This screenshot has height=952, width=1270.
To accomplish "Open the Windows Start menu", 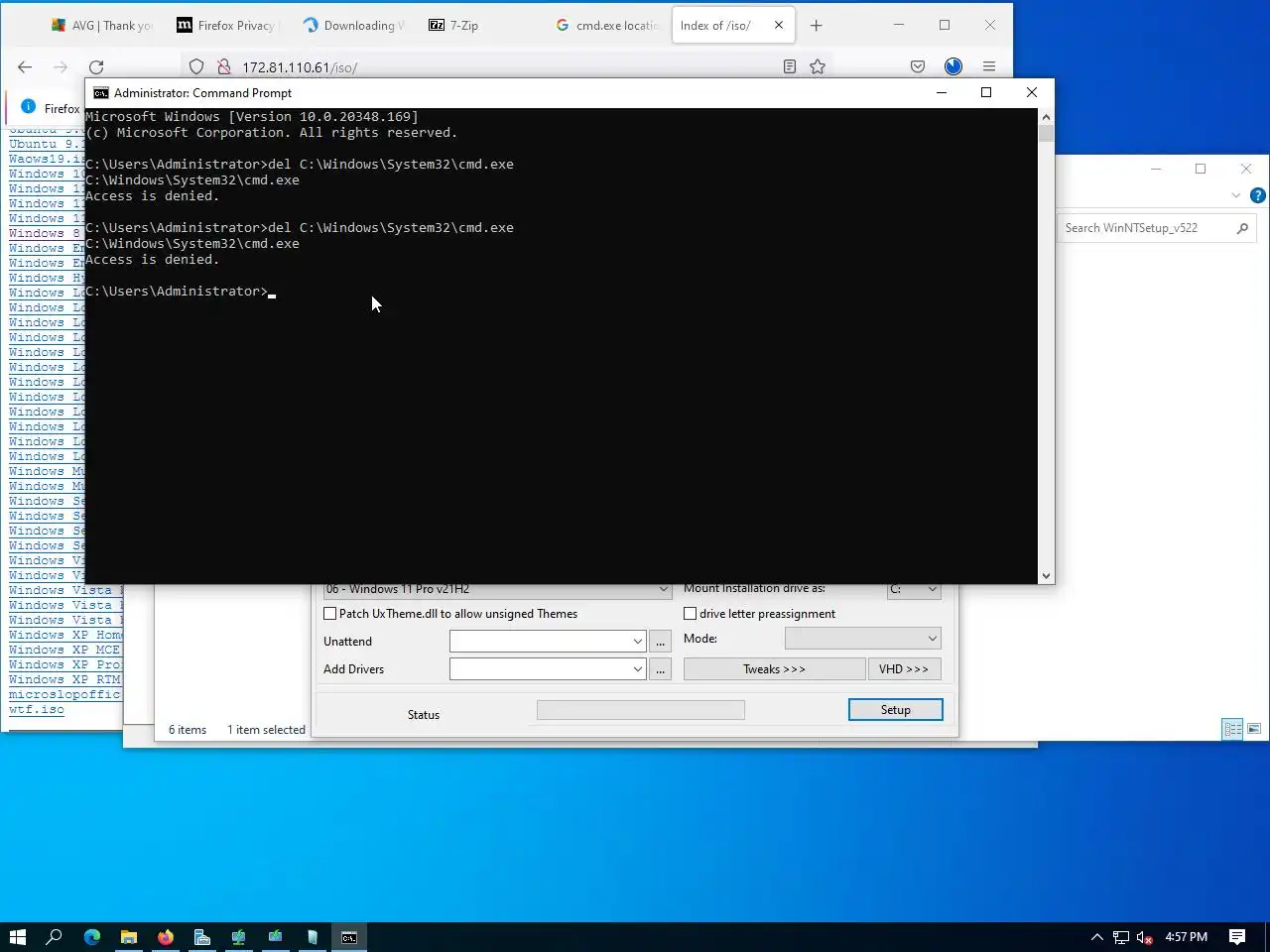I will [x=17, y=937].
